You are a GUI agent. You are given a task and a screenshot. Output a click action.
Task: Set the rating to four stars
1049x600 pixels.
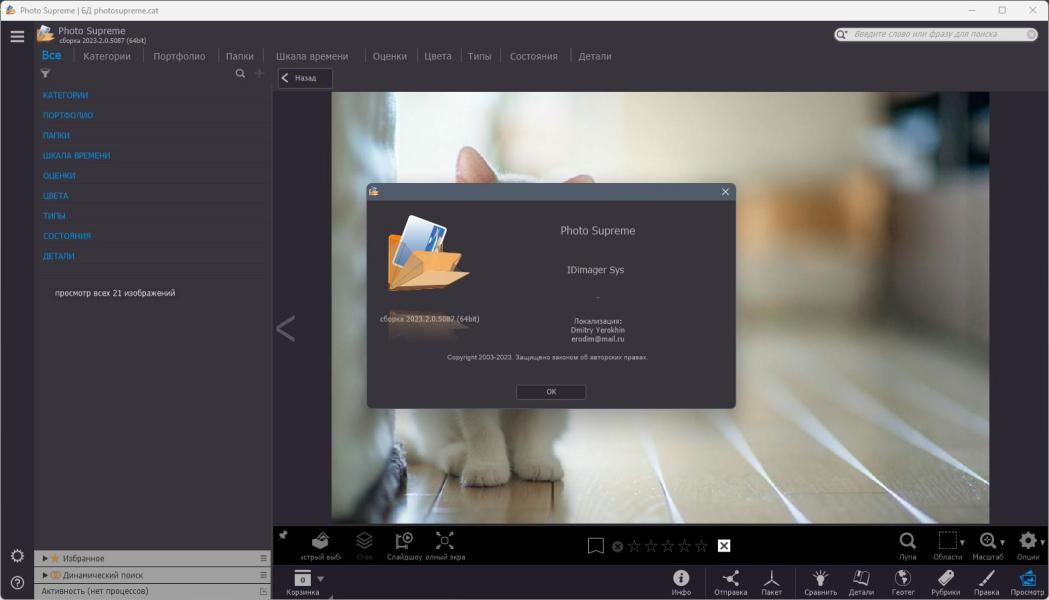(x=684, y=546)
